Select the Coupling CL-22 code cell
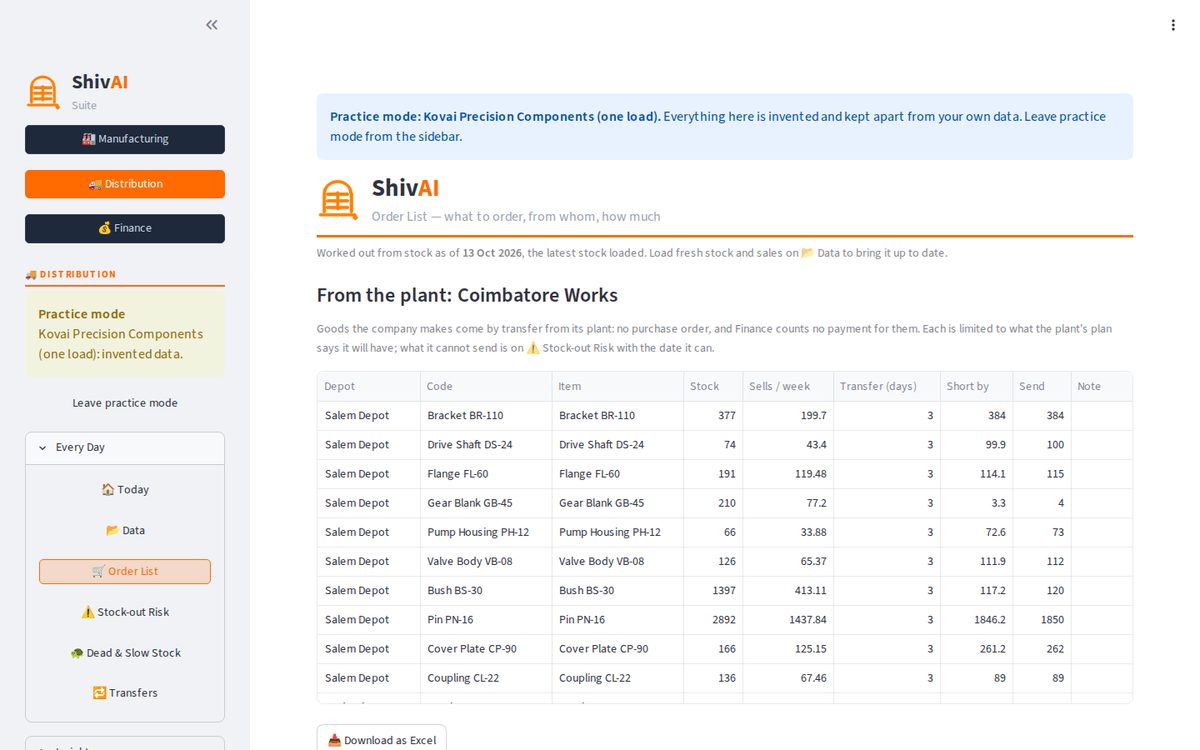The width and height of the screenshot is (1200, 750). (486, 678)
